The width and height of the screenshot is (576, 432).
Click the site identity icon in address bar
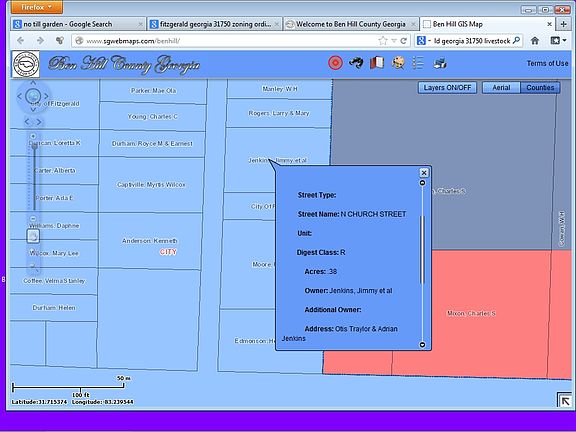tap(79, 41)
